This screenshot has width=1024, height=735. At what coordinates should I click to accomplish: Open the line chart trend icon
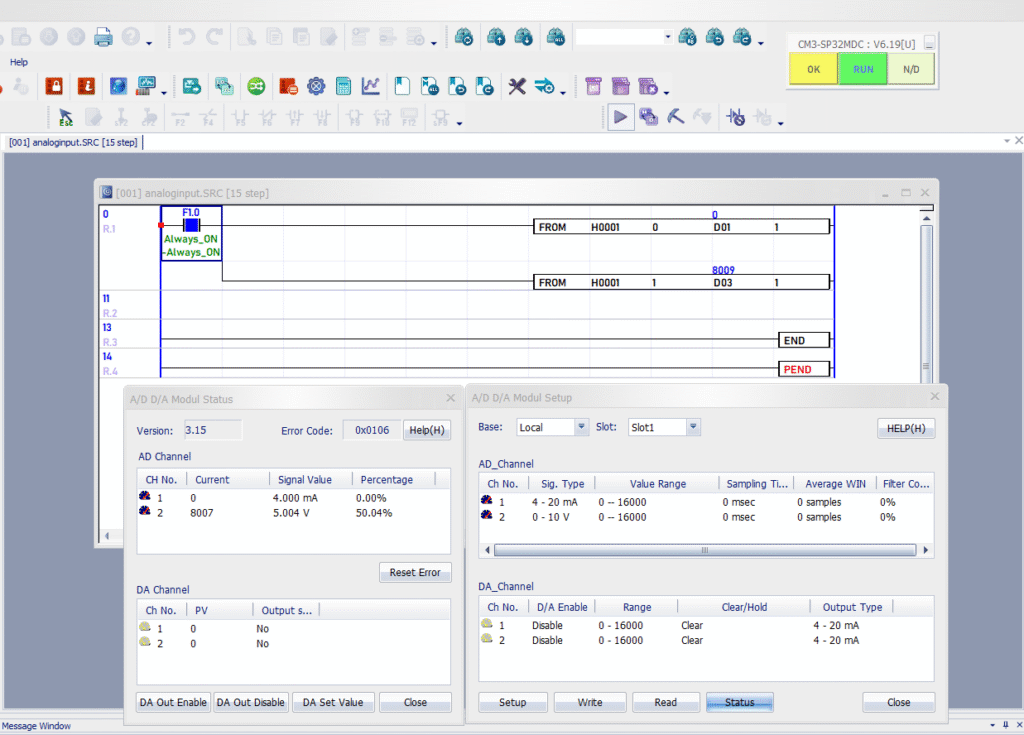[371, 86]
